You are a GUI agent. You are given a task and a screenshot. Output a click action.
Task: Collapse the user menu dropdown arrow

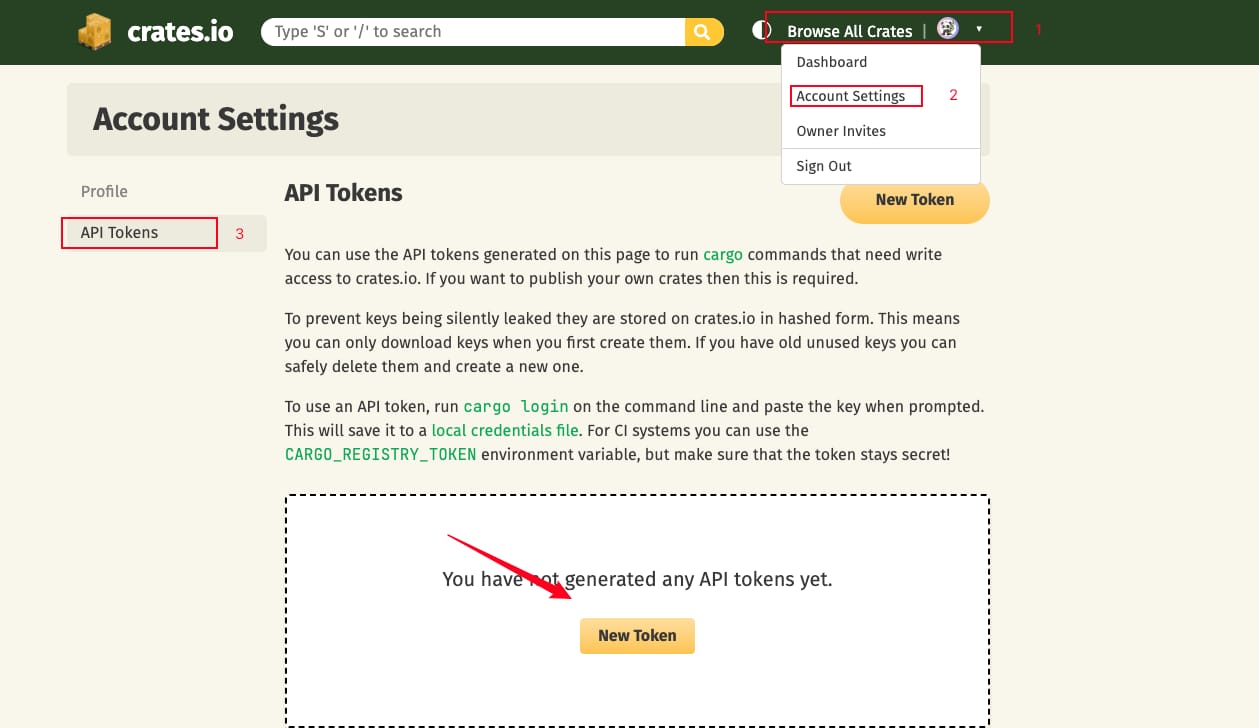(979, 30)
